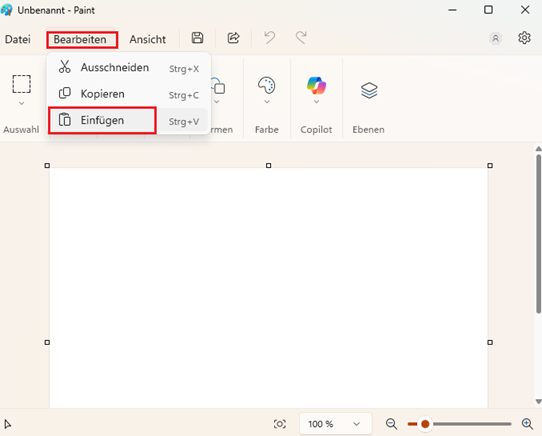Click the Save floppy disk icon

(x=197, y=38)
